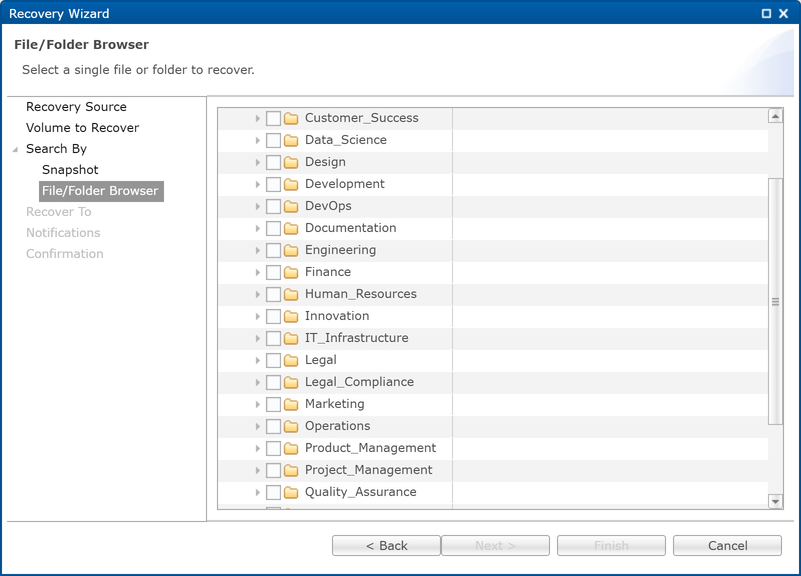
Task: Cancel the Recovery Wizard
Action: [727, 545]
